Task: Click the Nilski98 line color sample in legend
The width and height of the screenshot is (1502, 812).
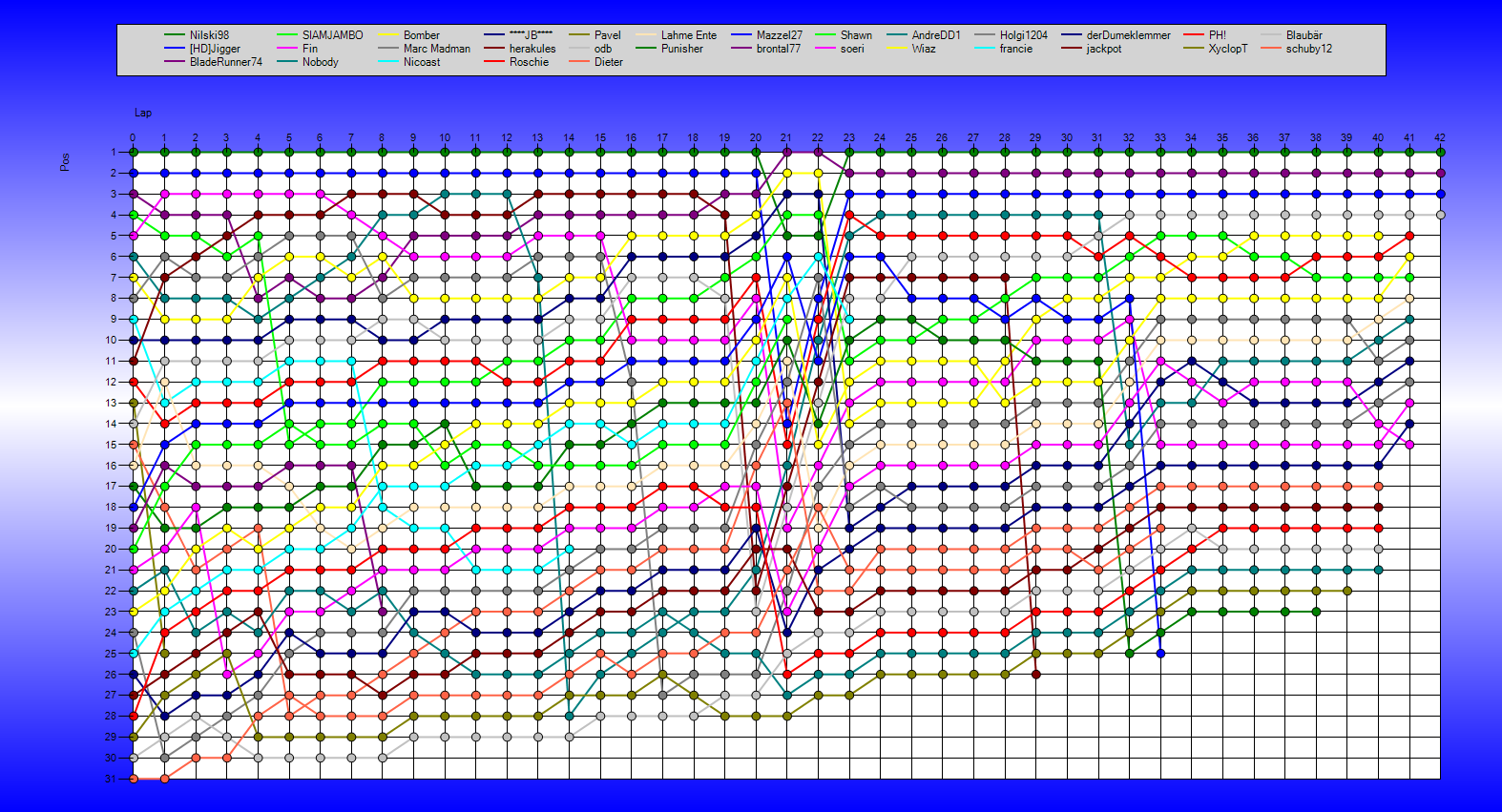Action: click(175, 35)
